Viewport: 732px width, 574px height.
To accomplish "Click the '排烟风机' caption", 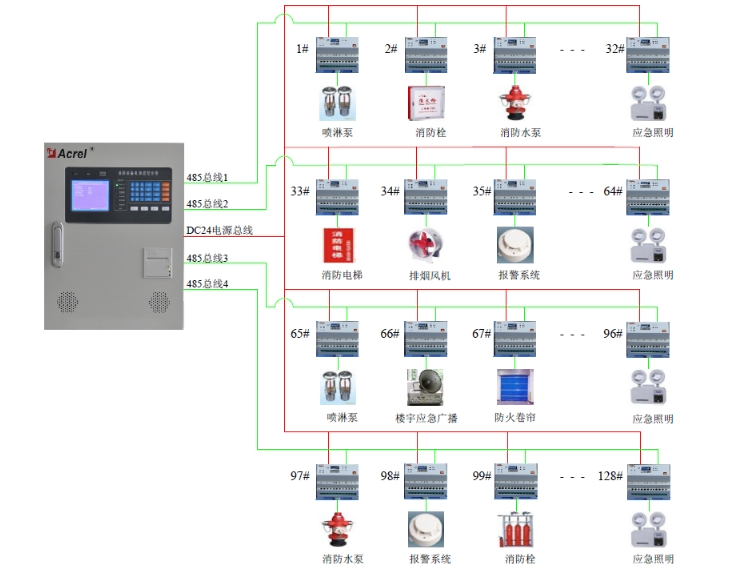I will point(430,276).
